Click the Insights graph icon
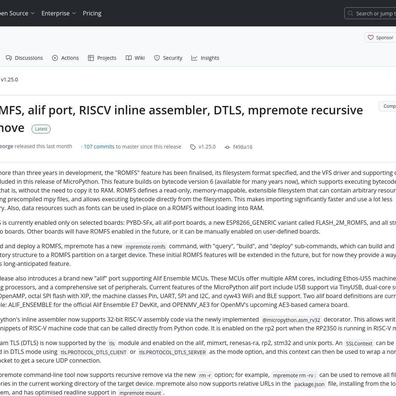 pyautogui.click(x=194, y=58)
